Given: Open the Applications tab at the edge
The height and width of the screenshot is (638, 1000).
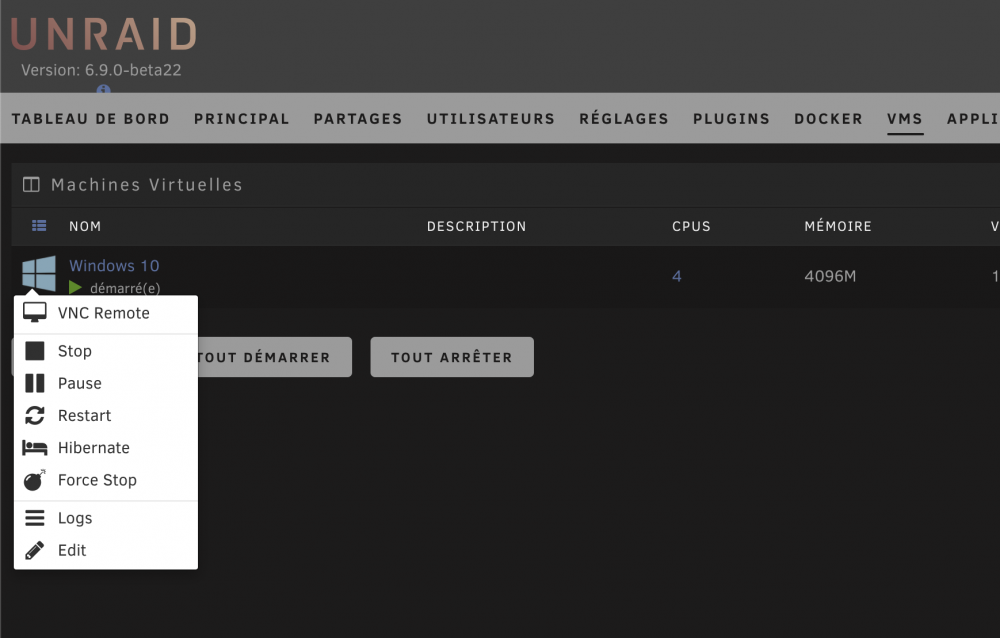Looking at the screenshot, I should 973,119.
